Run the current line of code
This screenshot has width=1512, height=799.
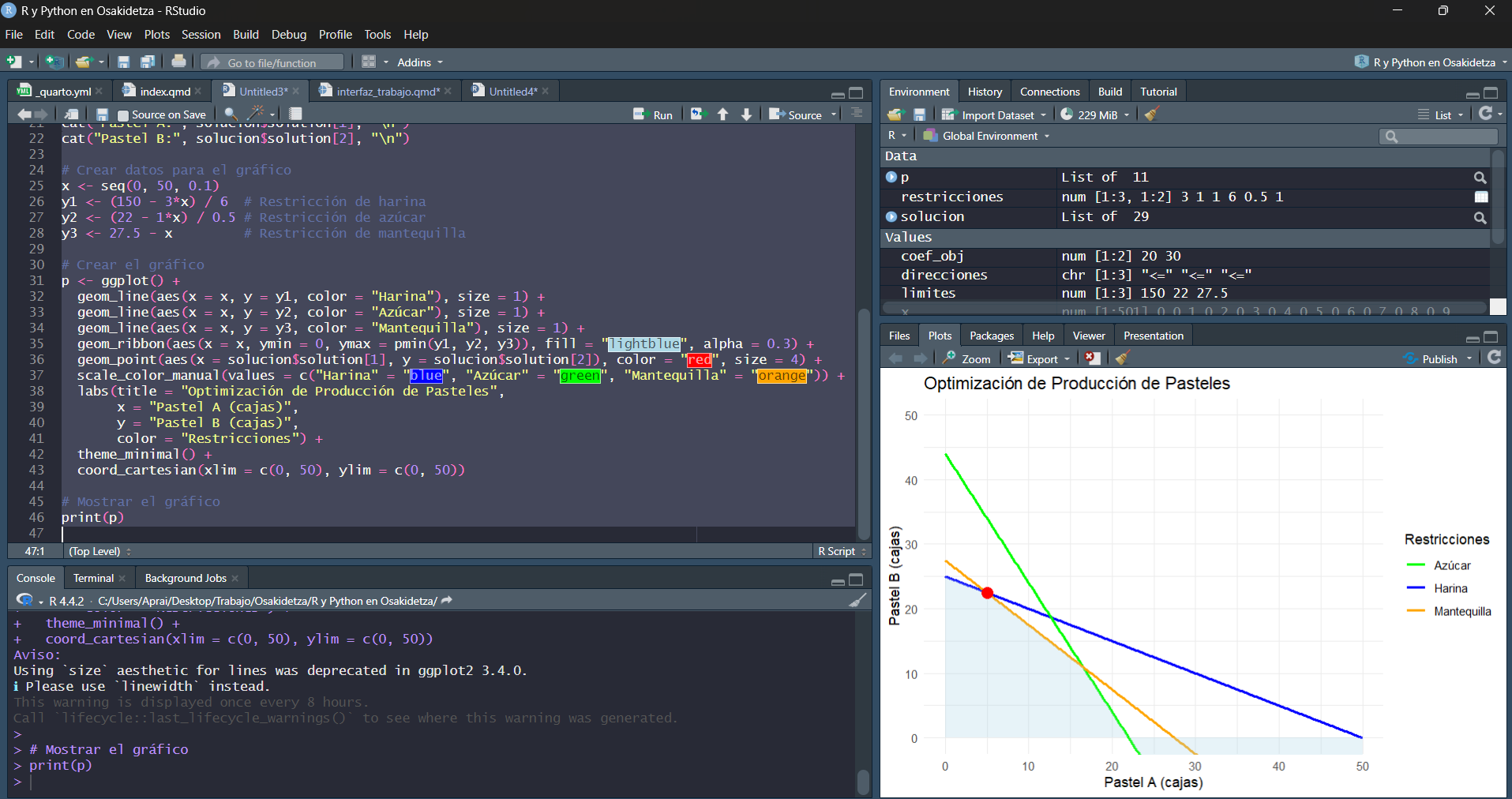[653, 114]
